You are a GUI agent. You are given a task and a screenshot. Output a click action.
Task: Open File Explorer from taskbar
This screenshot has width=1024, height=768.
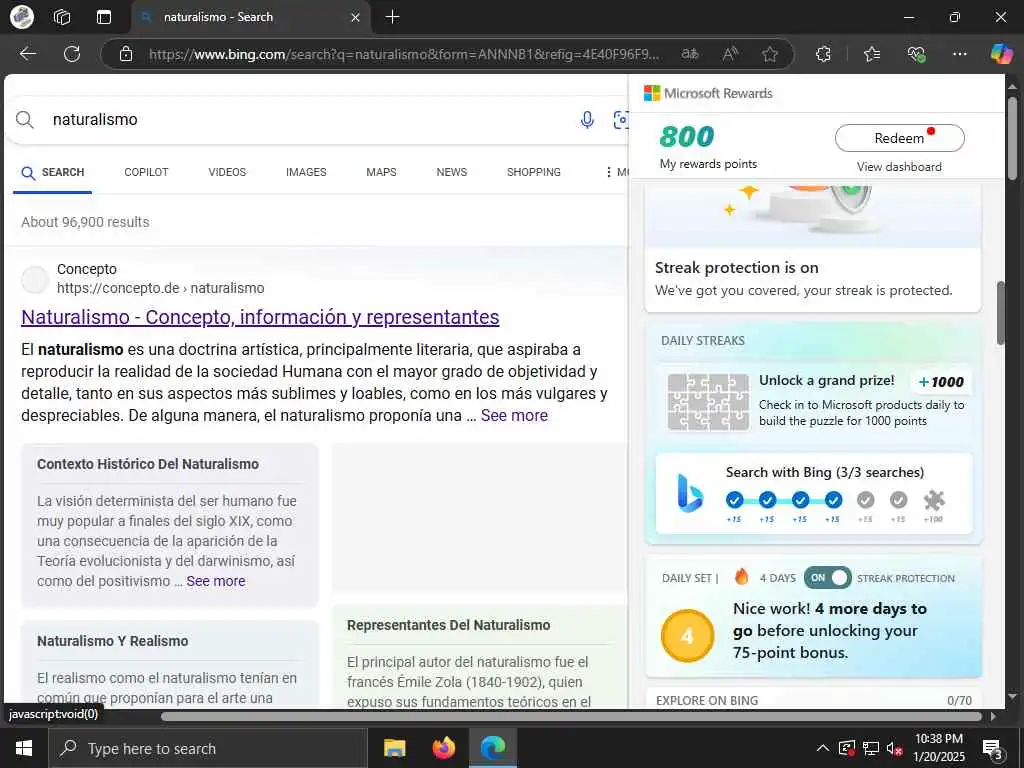coord(394,748)
